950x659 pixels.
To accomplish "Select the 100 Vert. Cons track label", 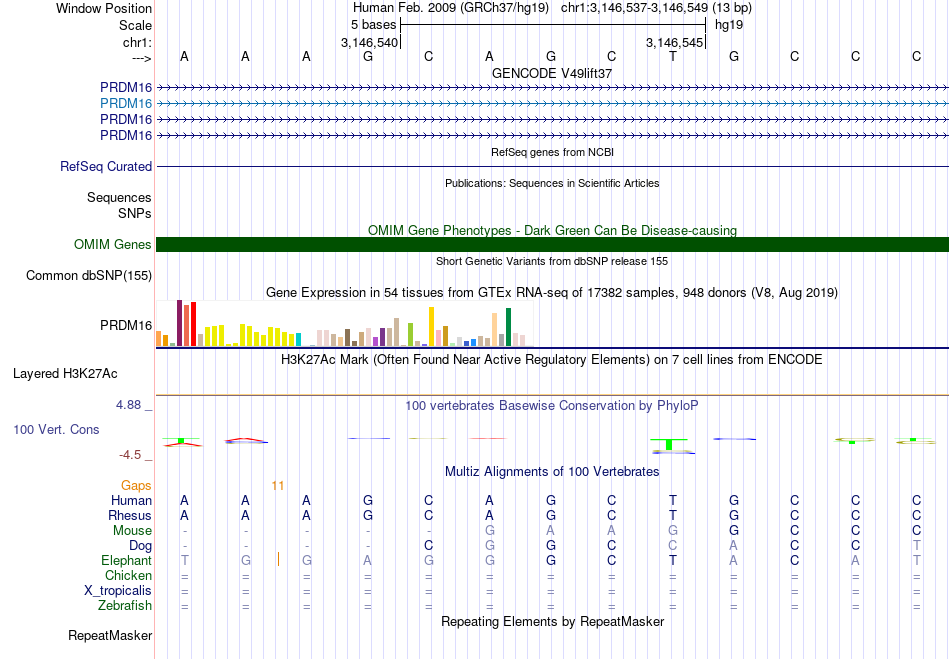I will tap(56, 429).
